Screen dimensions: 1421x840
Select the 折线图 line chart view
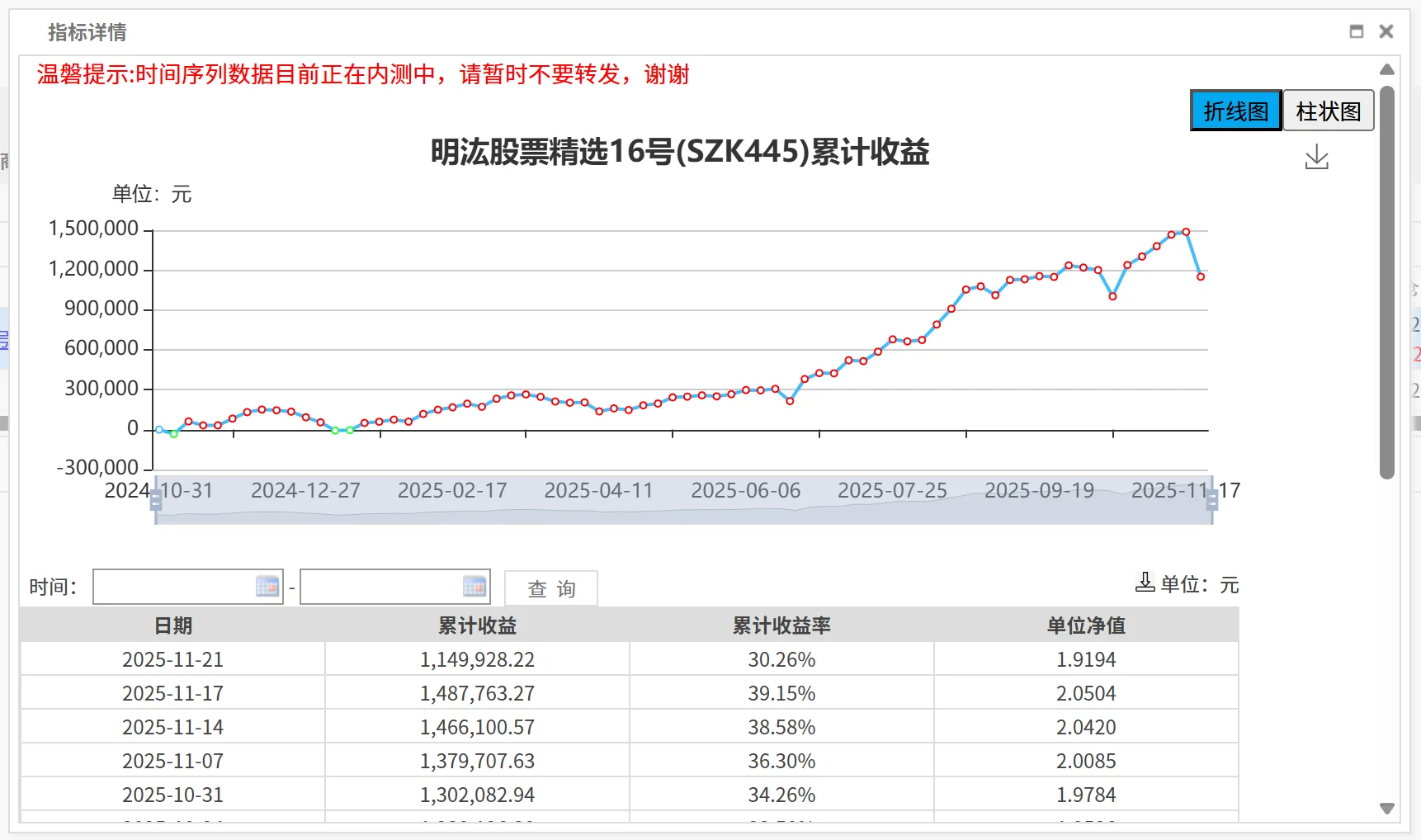pyautogui.click(x=1235, y=110)
